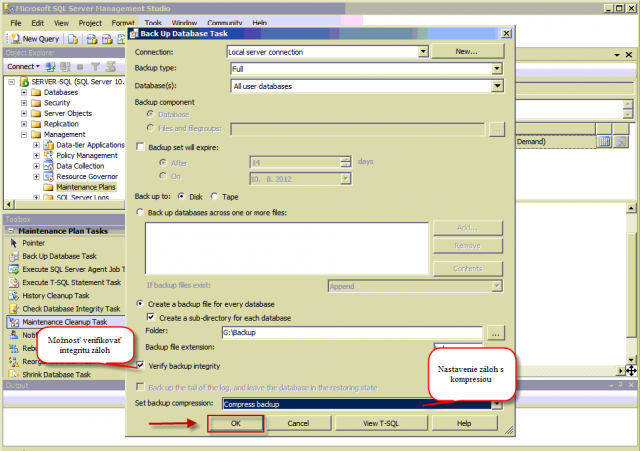
Task: Click the calendar schedule icon beside Demand
Action: (604, 142)
